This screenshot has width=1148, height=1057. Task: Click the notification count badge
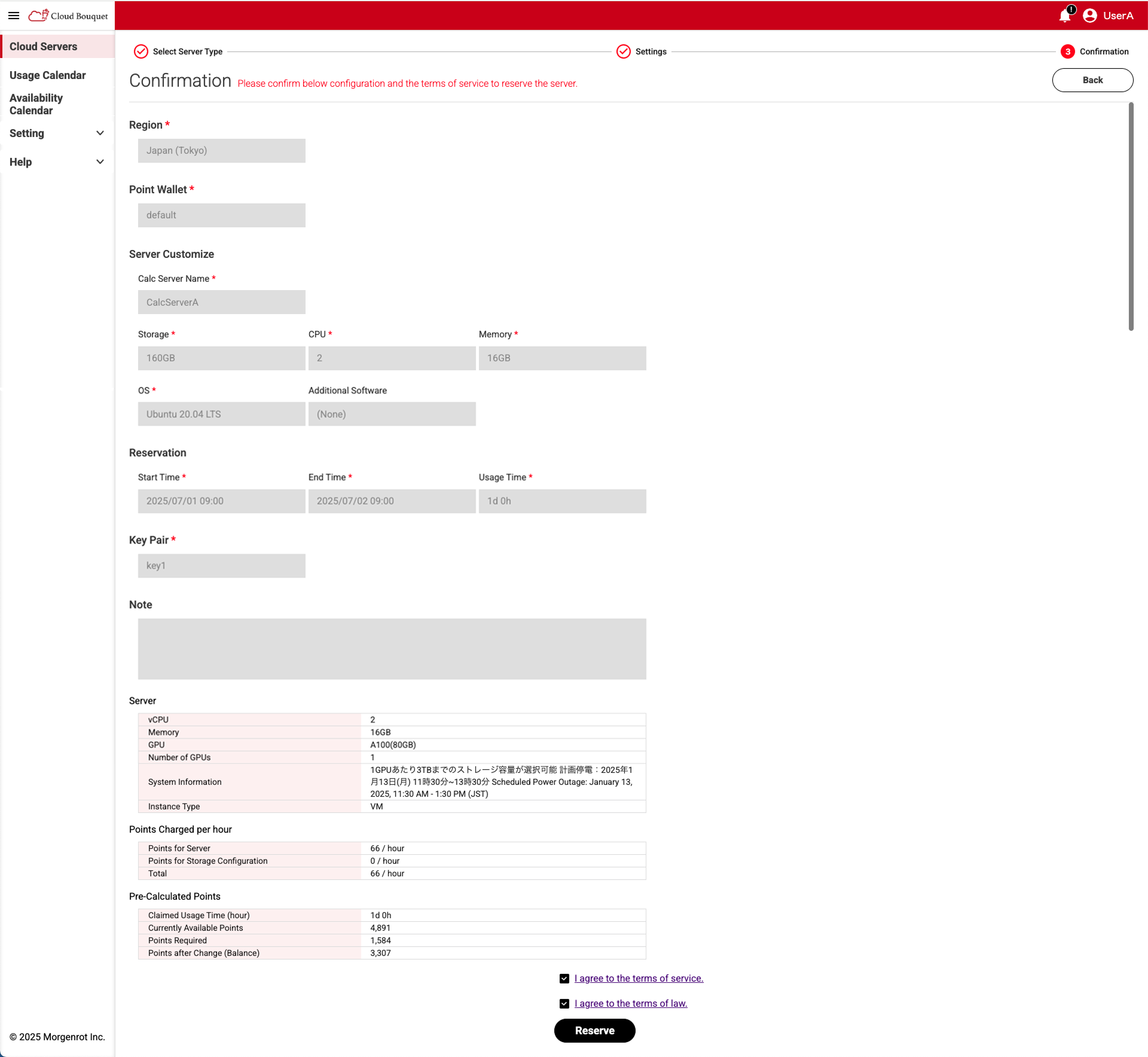pos(1071,9)
